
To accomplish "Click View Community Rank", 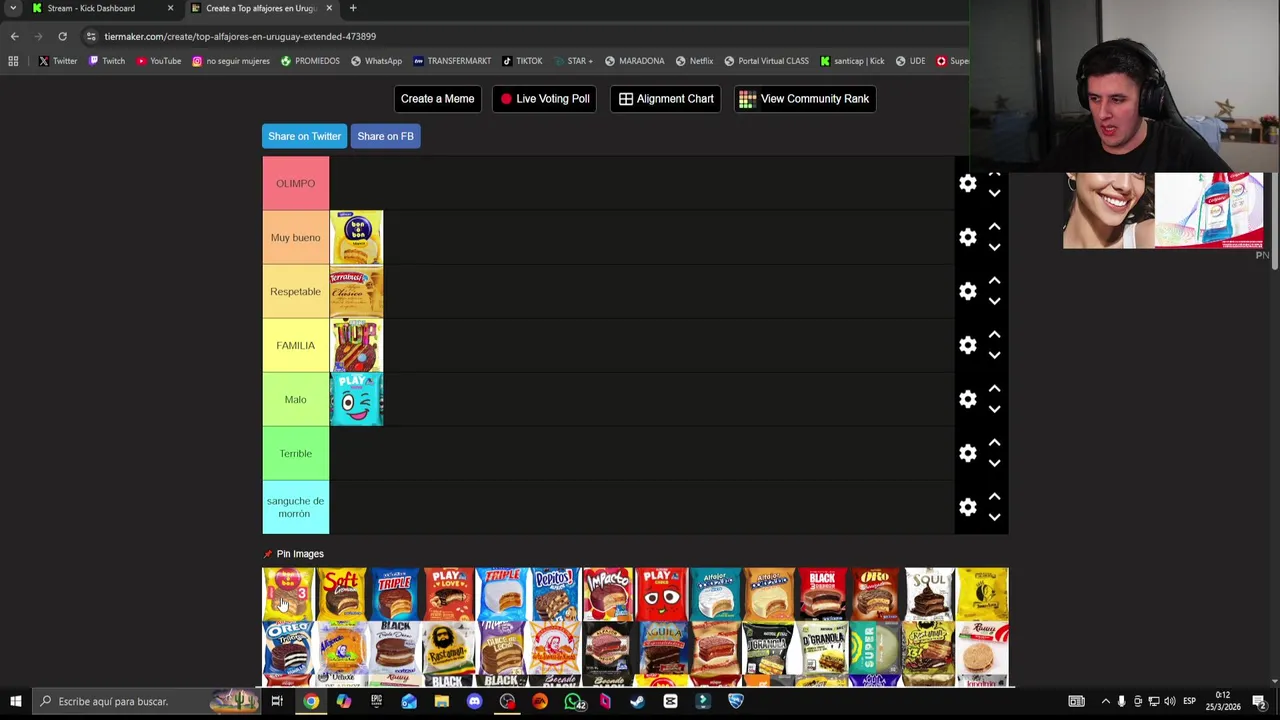I will point(805,99).
